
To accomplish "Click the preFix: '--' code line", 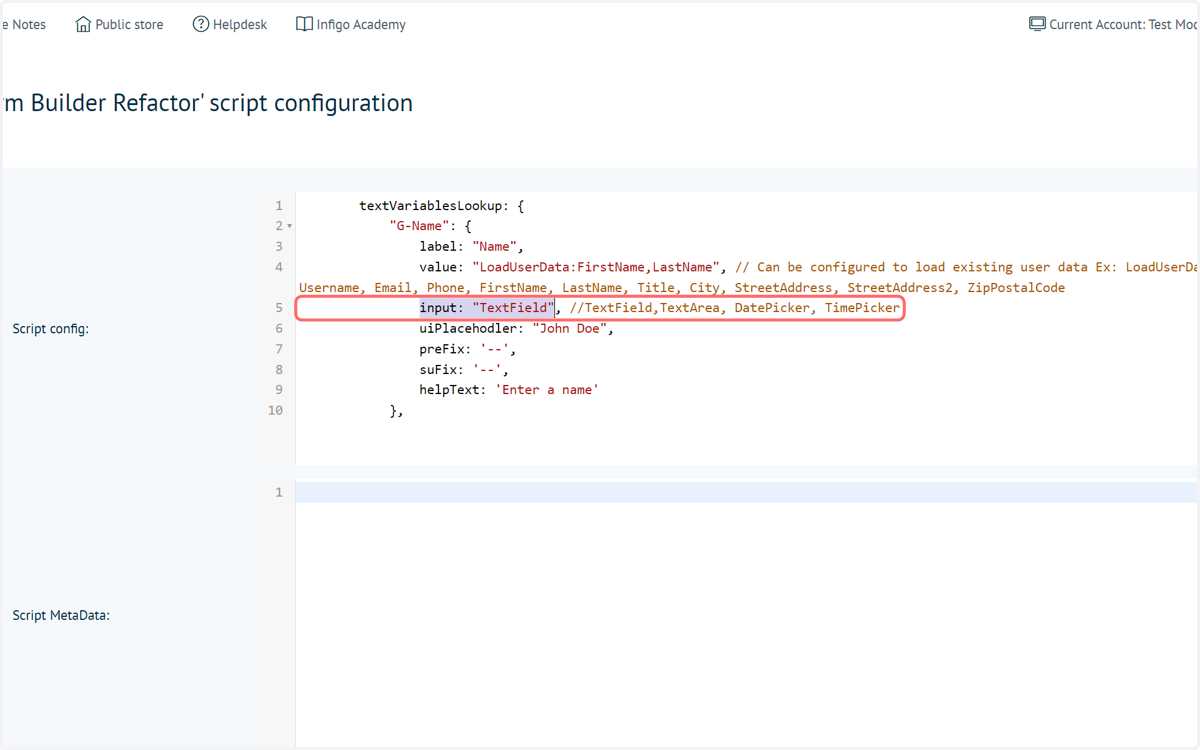I will (x=468, y=349).
